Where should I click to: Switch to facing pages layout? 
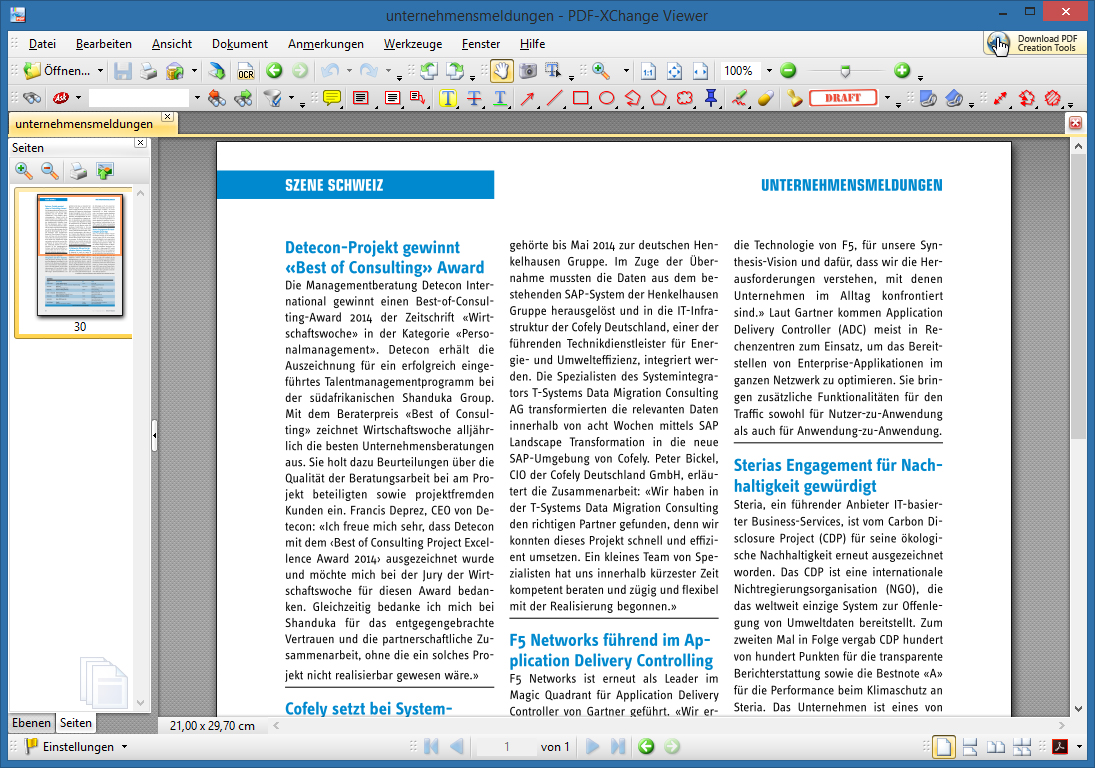pyautogui.click(x=996, y=746)
